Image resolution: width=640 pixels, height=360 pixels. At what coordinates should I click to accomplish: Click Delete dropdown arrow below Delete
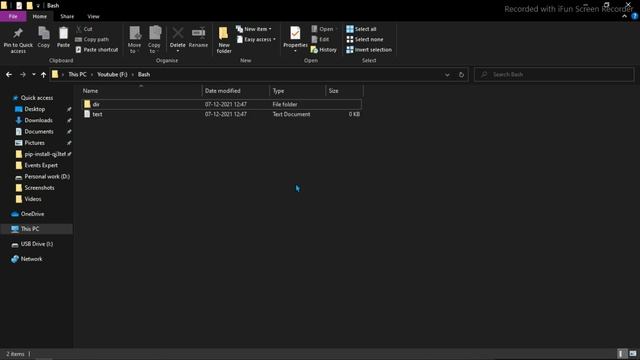point(178,51)
